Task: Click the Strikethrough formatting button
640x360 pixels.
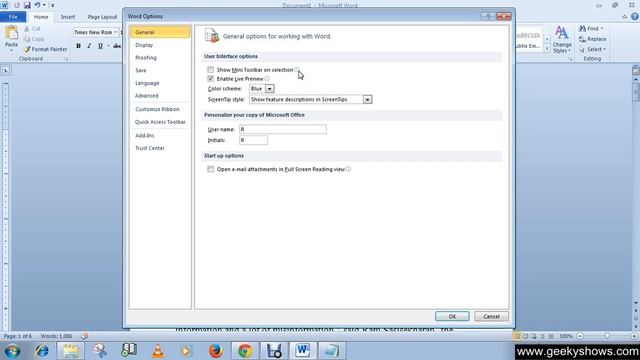Action: click(117, 46)
